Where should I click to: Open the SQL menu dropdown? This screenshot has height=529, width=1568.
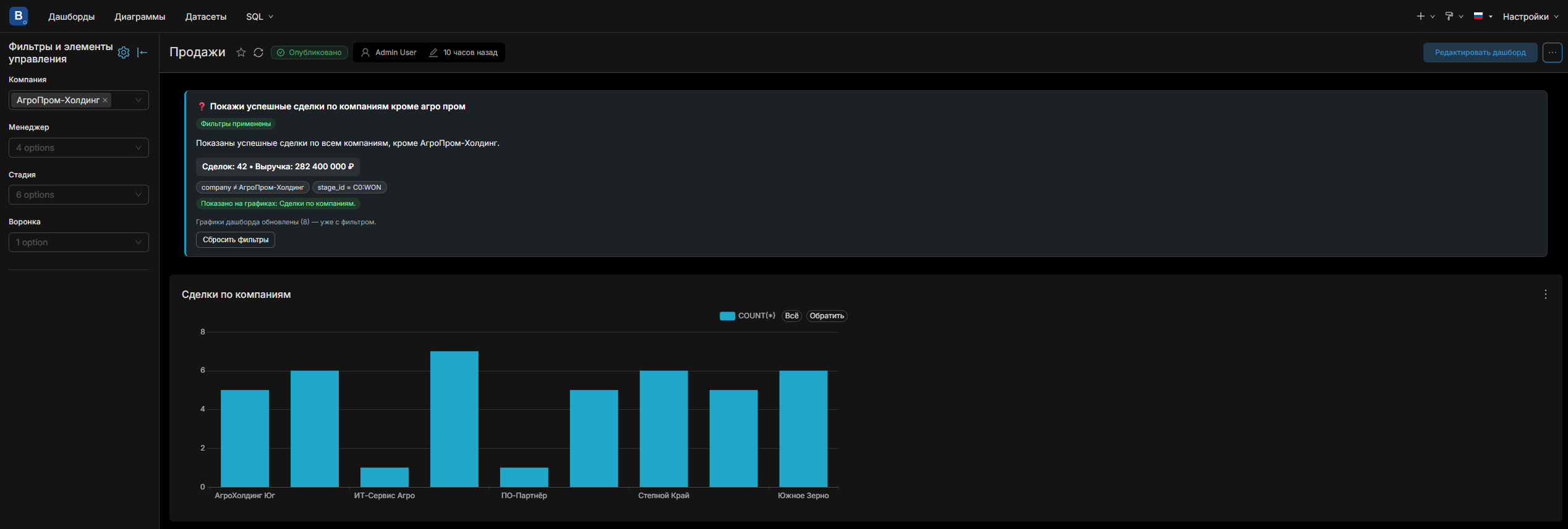pyautogui.click(x=260, y=17)
